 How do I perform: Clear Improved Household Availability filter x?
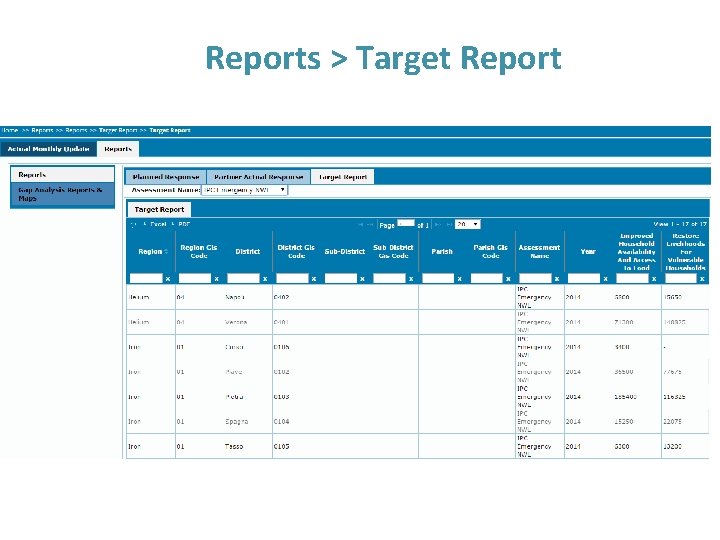(x=654, y=279)
